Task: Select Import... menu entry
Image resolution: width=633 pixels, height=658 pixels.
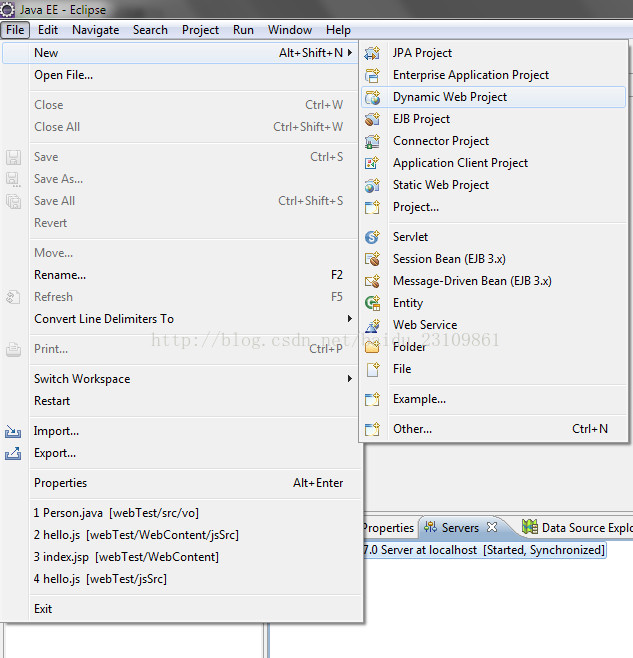Action: (x=182, y=431)
